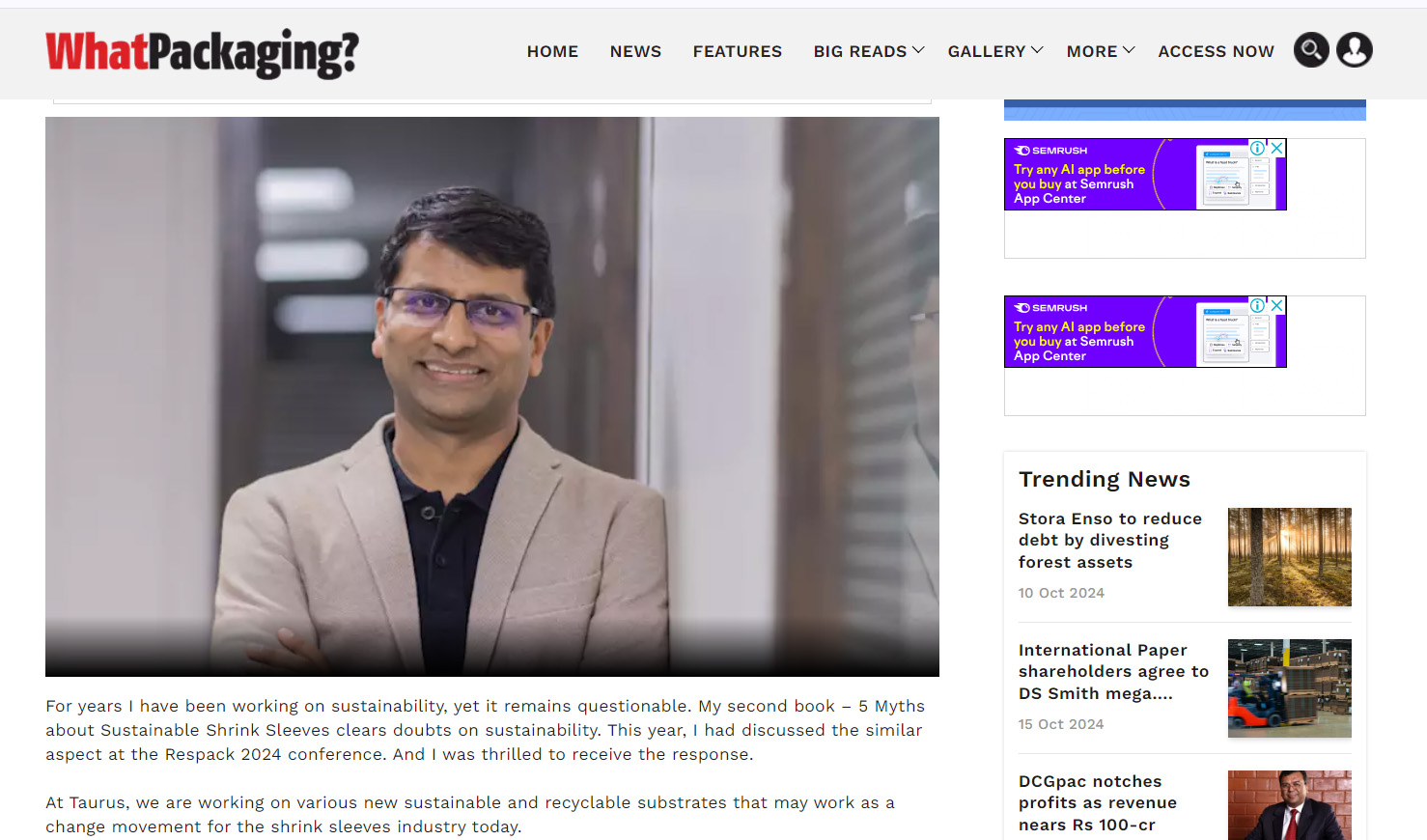Viewport: 1427px width, 840px height.
Task: Click the forklift warehouse thumbnail
Action: click(x=1290, y=688)
